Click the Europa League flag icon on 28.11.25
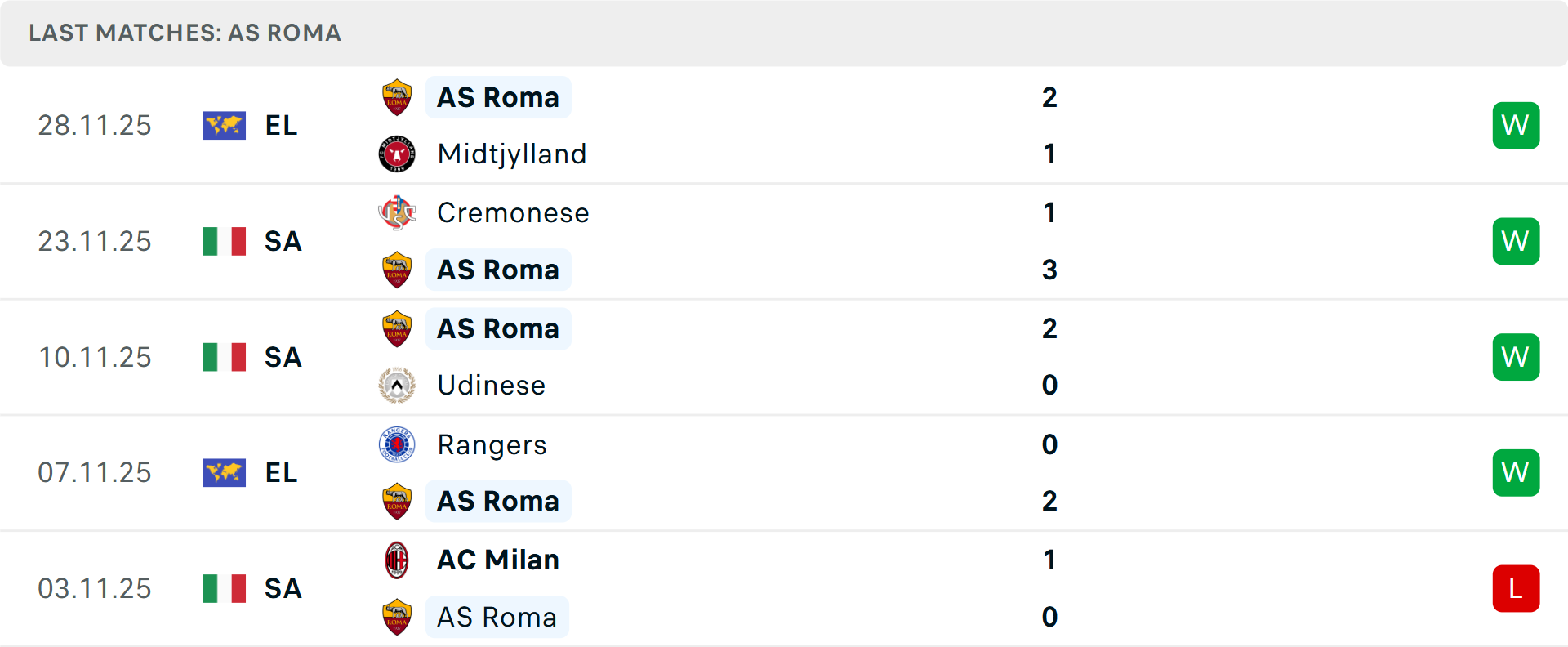This screenshot has height=647, width=1568. point(225,126)
